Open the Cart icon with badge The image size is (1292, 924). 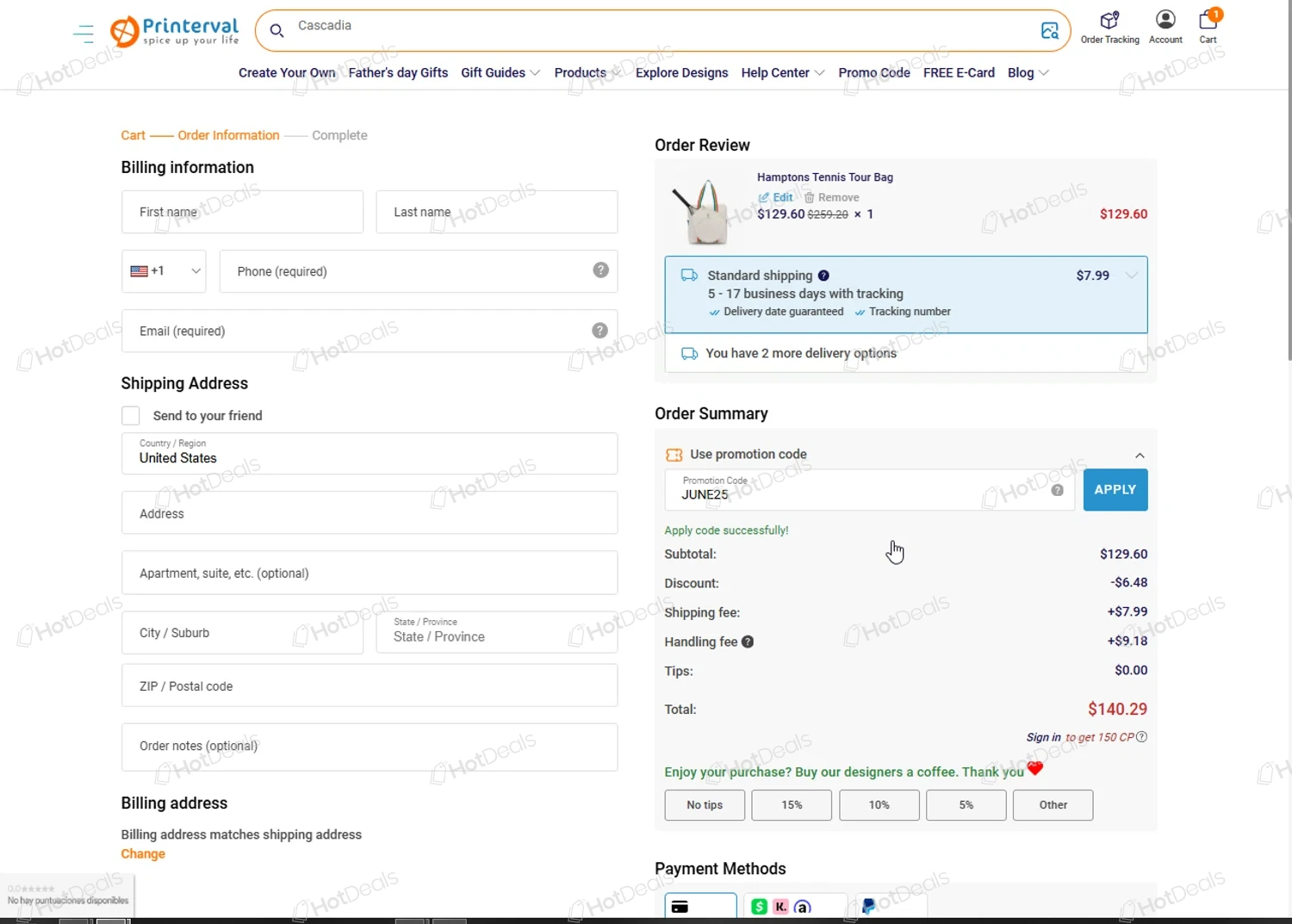click(x=1208, y=21)
